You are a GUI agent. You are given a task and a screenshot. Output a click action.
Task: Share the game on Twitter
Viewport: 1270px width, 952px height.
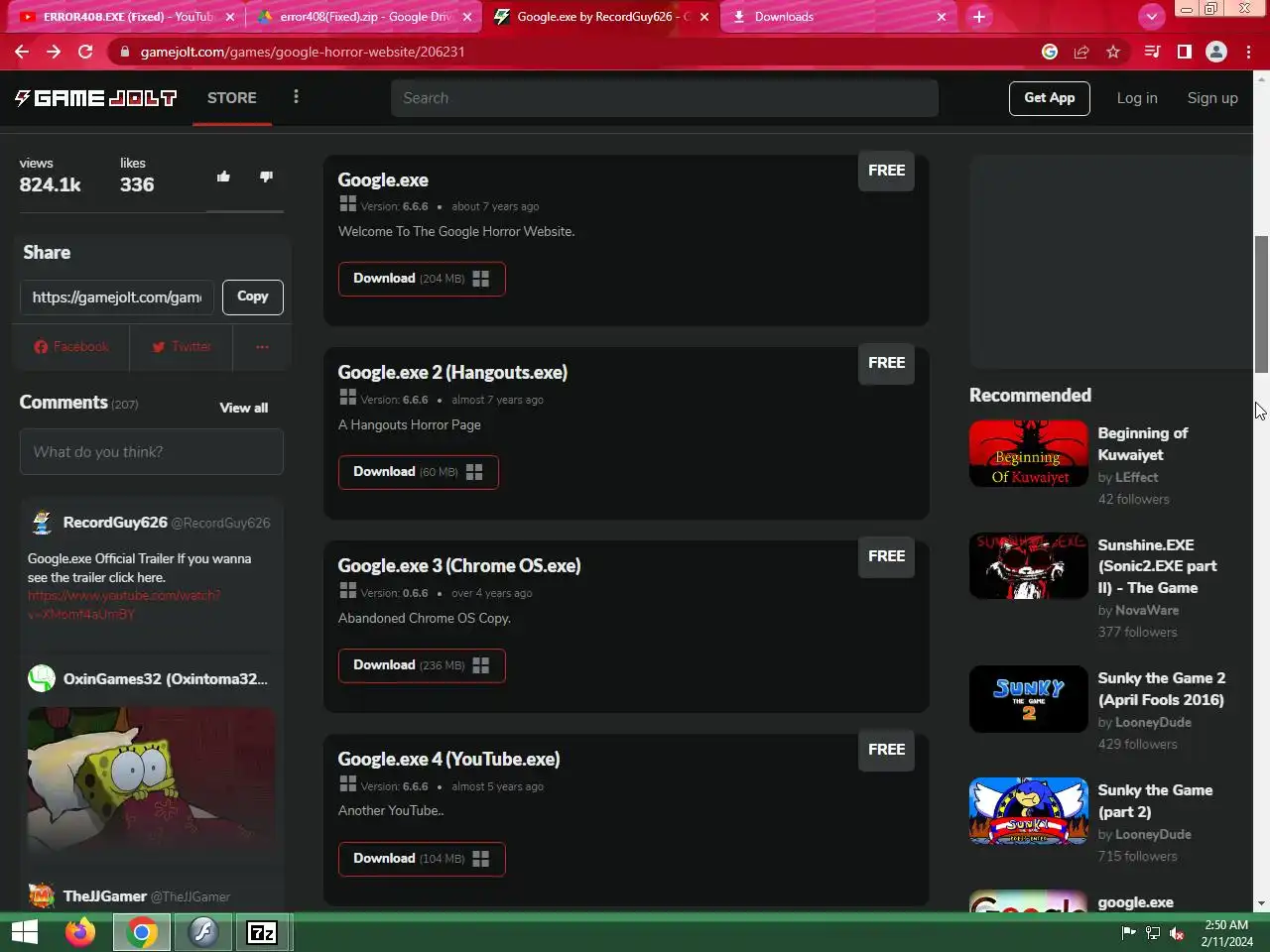(182, 347)
